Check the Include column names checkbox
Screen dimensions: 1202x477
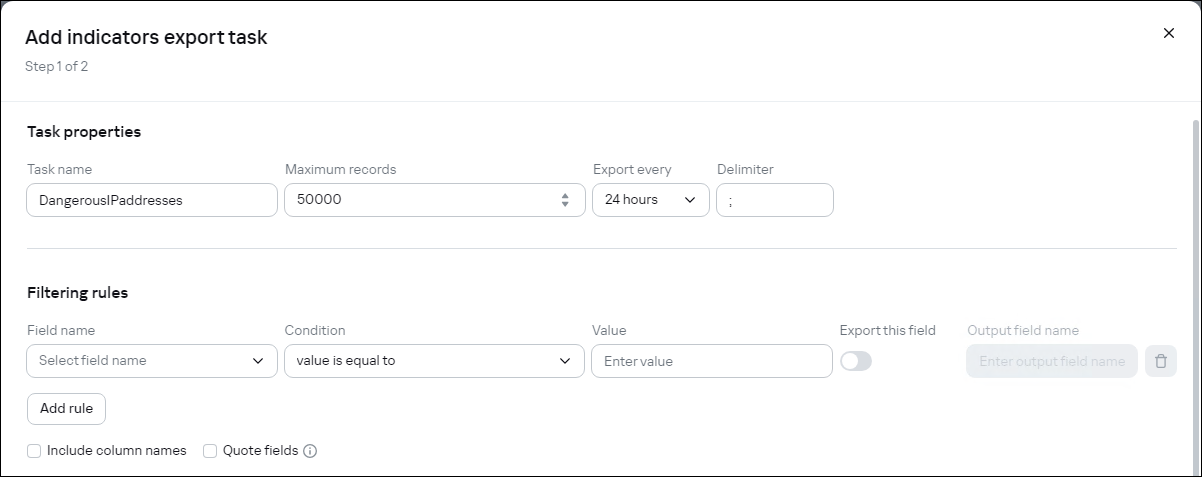34,451
